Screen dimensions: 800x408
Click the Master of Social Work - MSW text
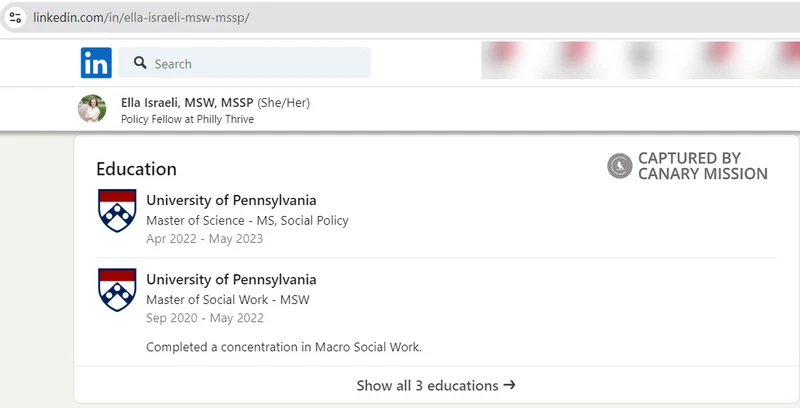click(x=228, y=300)
